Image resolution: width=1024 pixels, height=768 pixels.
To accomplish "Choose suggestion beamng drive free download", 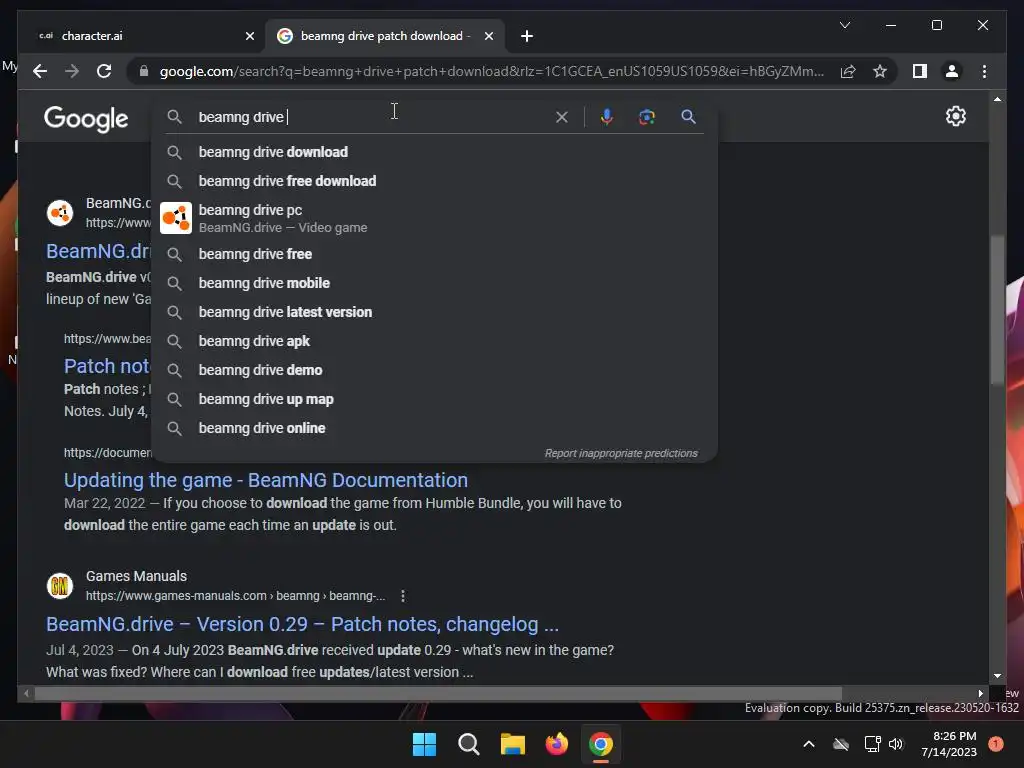I will tap(434, 181).
